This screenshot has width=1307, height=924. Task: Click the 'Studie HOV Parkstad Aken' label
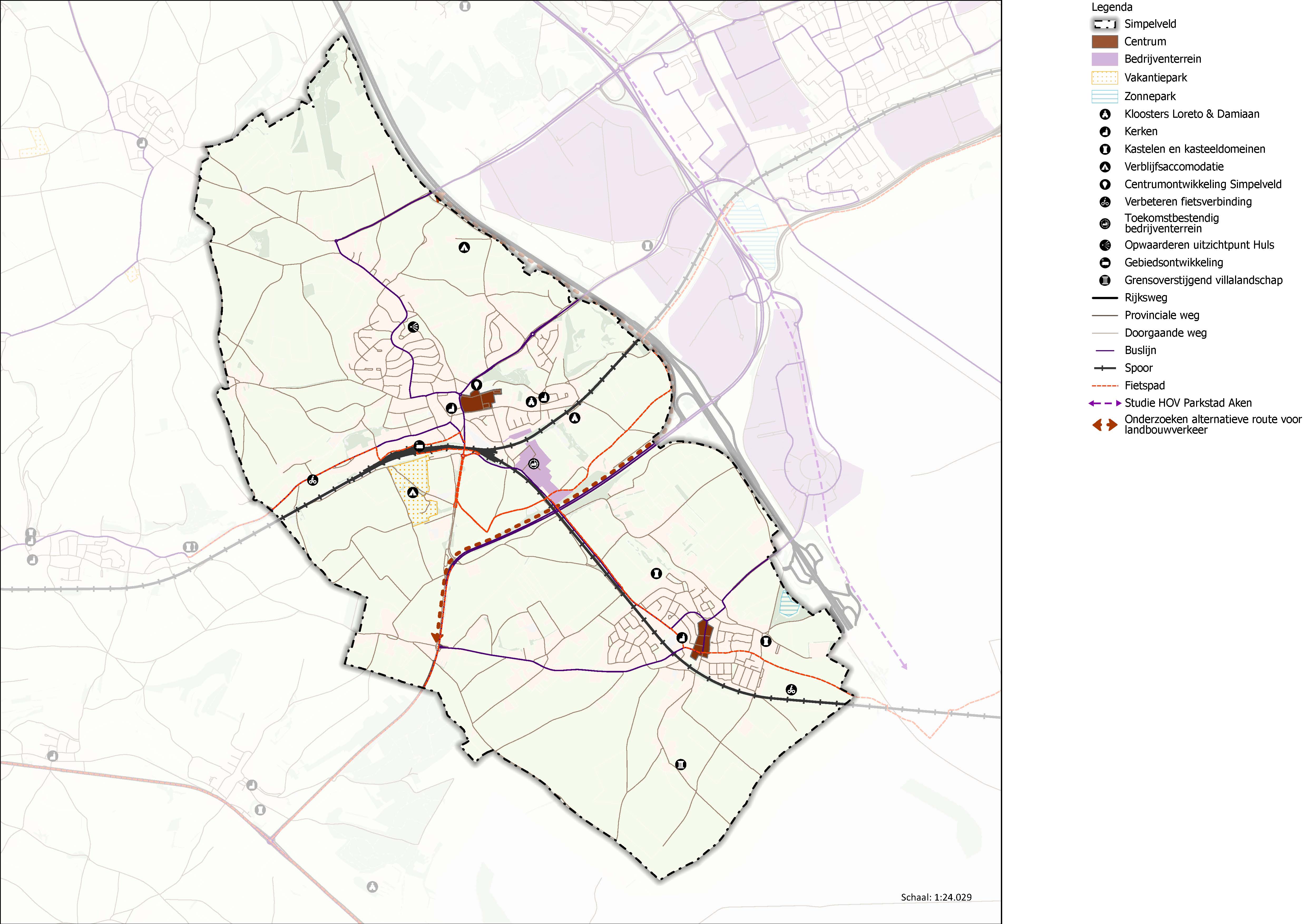click(1188, 404)
